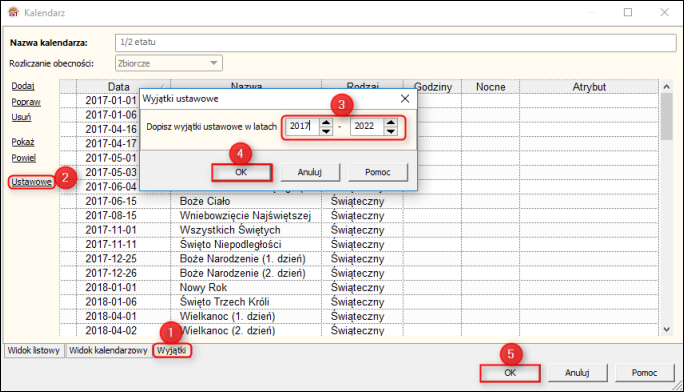Click Pomoc at the bottom of Kalendarz window

coord(644,373)
